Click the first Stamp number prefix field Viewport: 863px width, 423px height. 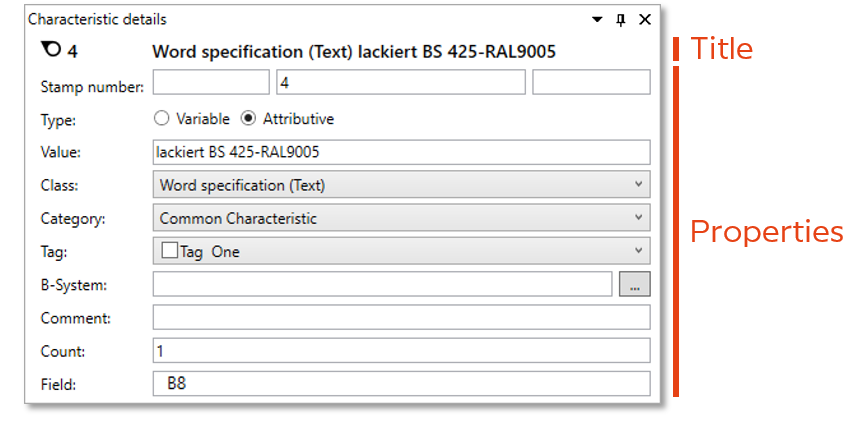(211, 83)
